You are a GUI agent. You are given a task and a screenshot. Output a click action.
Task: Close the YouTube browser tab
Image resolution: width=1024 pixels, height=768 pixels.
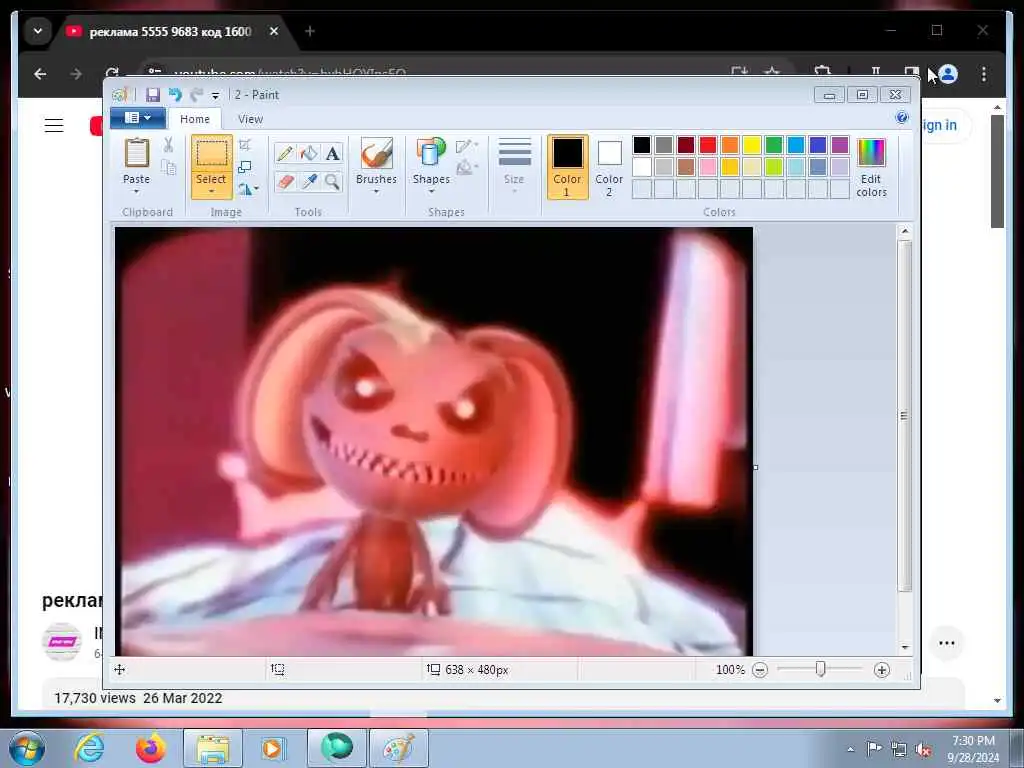274,31
